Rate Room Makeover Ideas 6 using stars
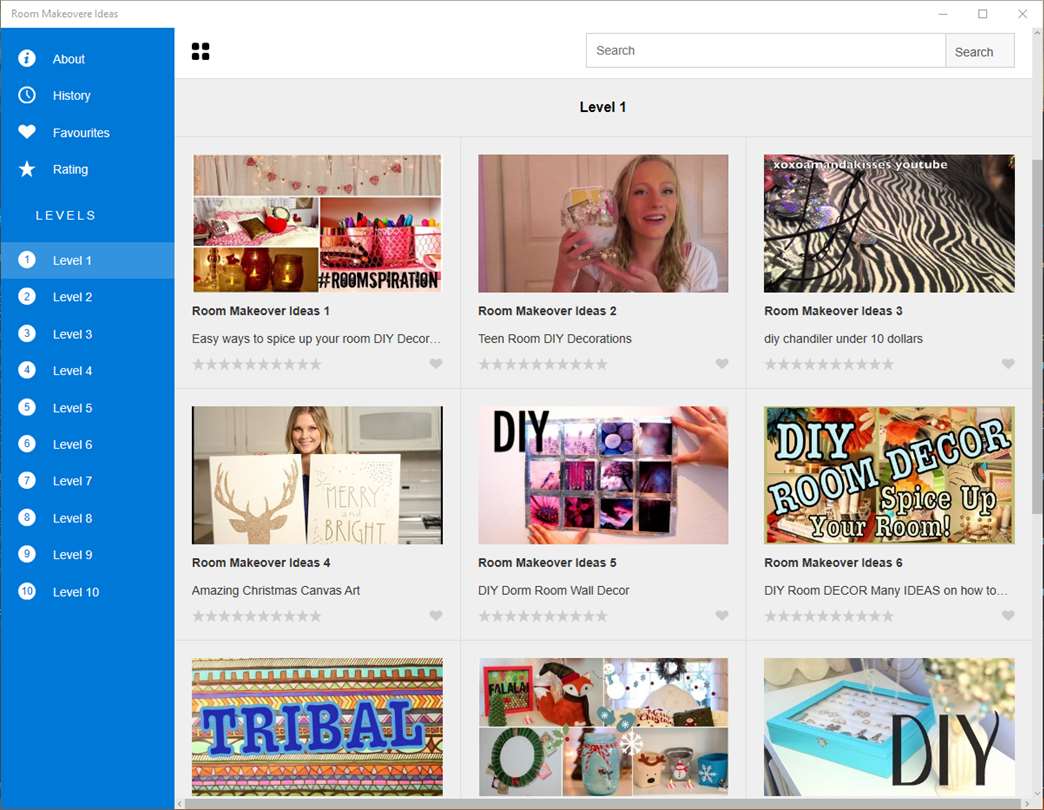This screenshot has height=810, width=1044. [829, 616]
